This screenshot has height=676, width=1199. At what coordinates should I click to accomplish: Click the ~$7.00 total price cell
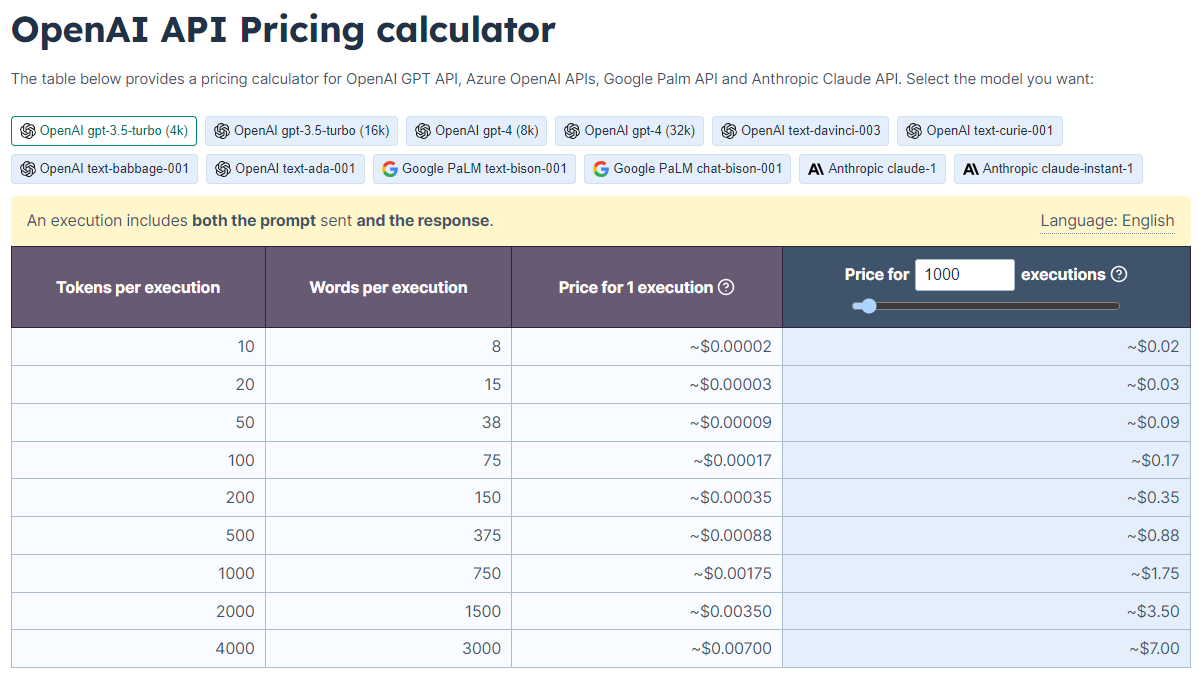point(986,648)
